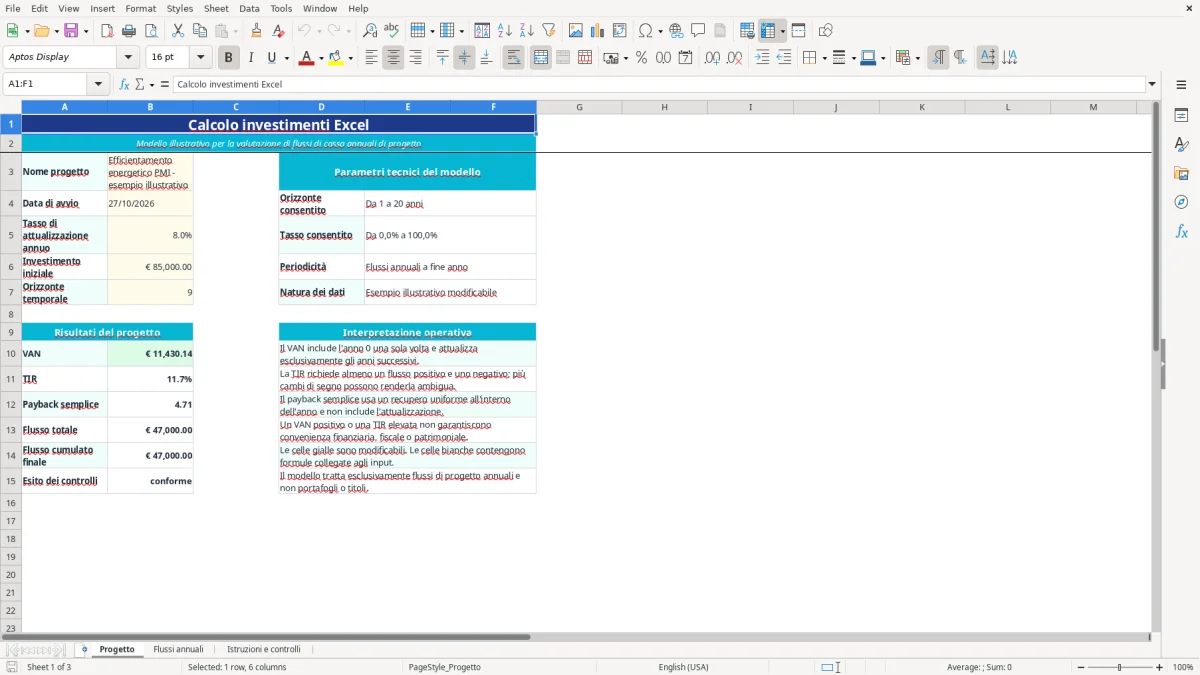1200x675 pixels.
Task: Open Sidebar Settings menu icon
Action: (1181, 84)
